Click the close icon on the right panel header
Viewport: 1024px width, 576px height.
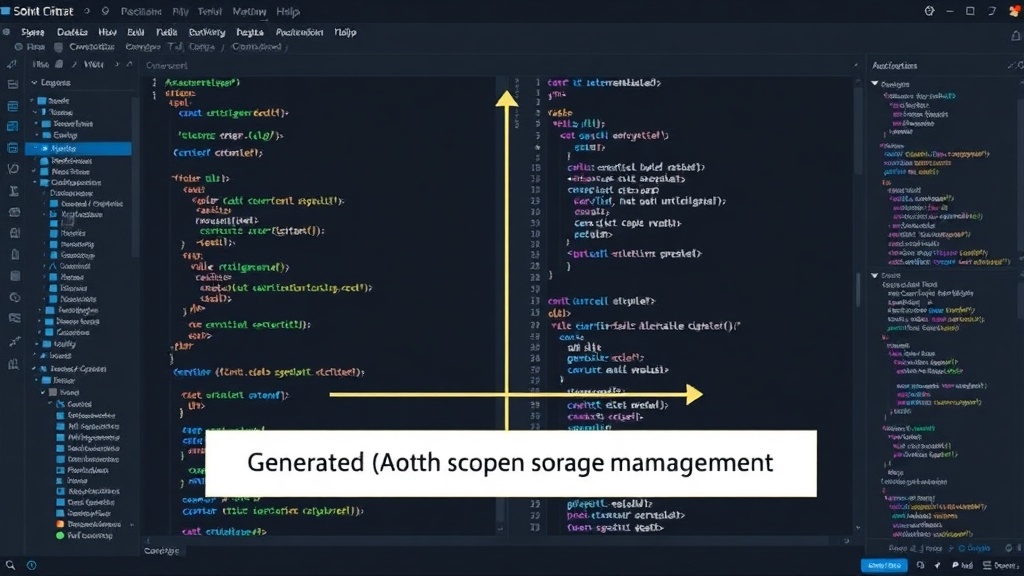tap(1013, 65)
